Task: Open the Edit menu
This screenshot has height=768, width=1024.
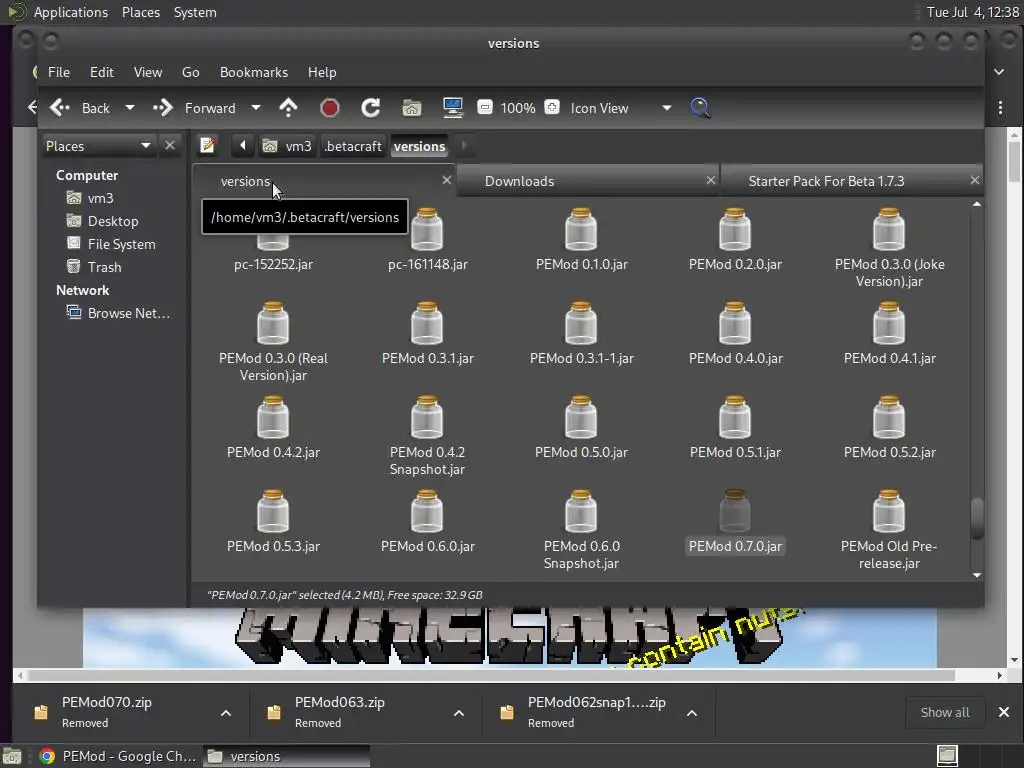Action: tap(102, 72)
